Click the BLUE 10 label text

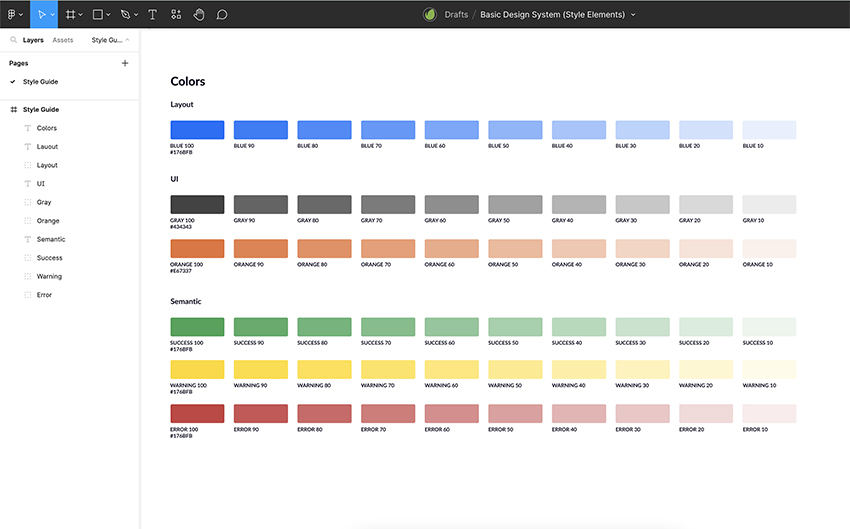pos(753,146)
